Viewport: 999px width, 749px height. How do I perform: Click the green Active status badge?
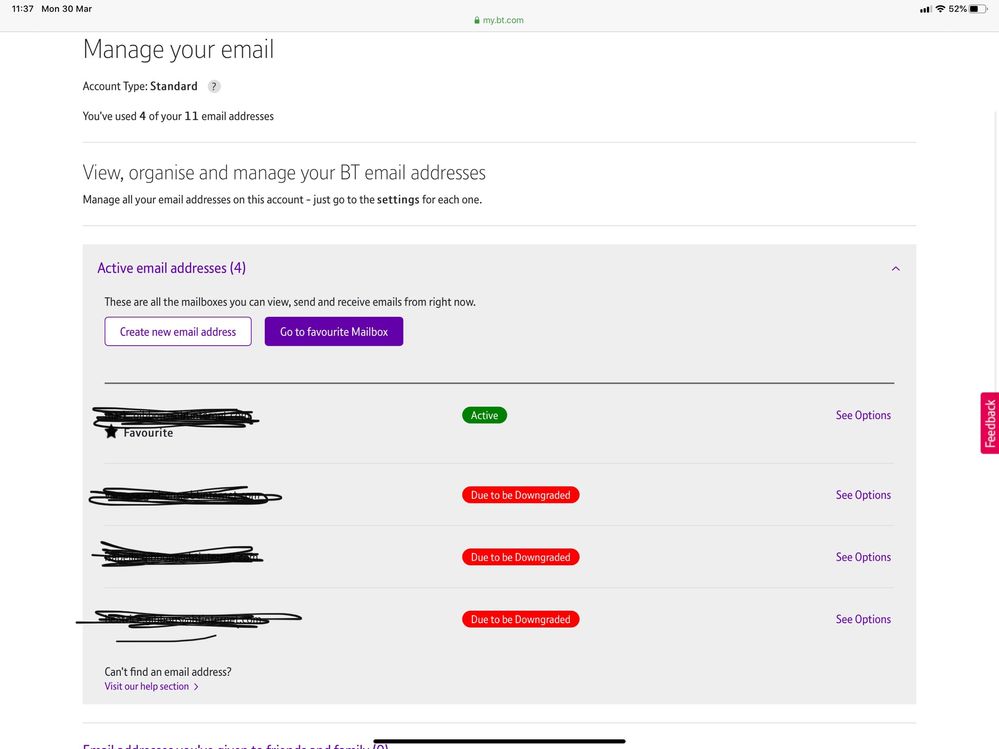(484, 415)
